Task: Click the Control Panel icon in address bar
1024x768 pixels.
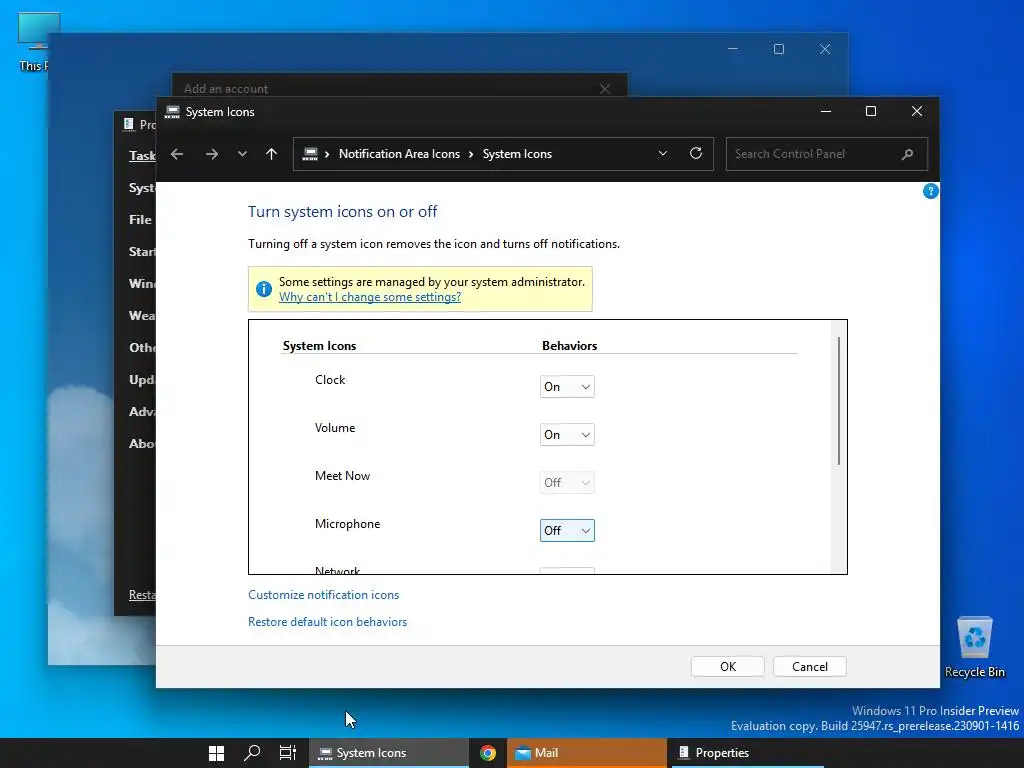Action: point(310,154)
